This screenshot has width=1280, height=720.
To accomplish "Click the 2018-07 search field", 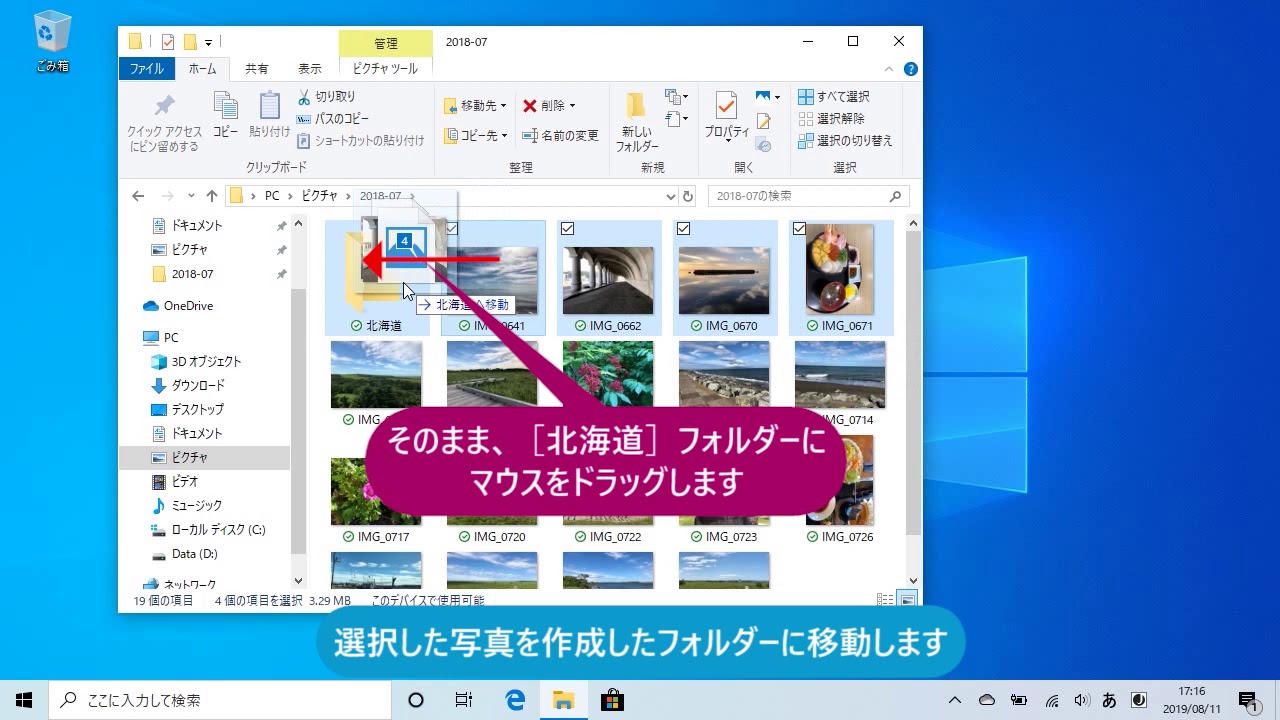I will point(800,196).
